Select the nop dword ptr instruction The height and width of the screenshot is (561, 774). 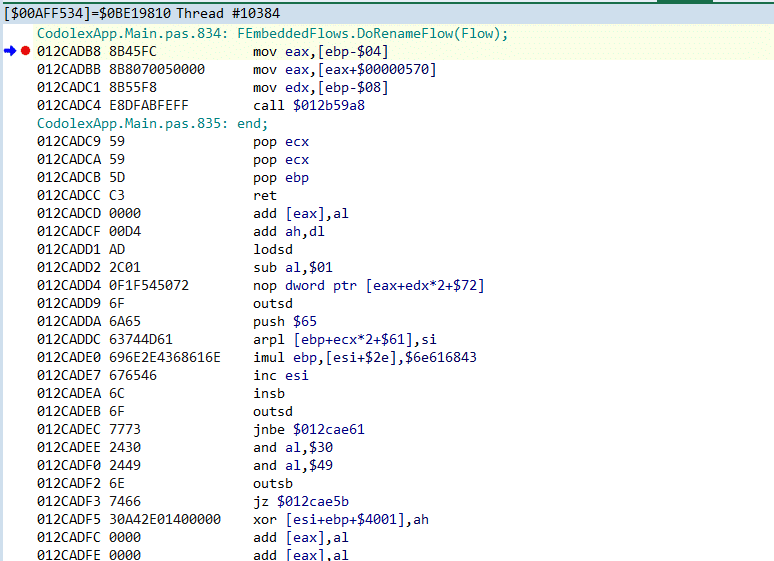click(x=368, y=285)
